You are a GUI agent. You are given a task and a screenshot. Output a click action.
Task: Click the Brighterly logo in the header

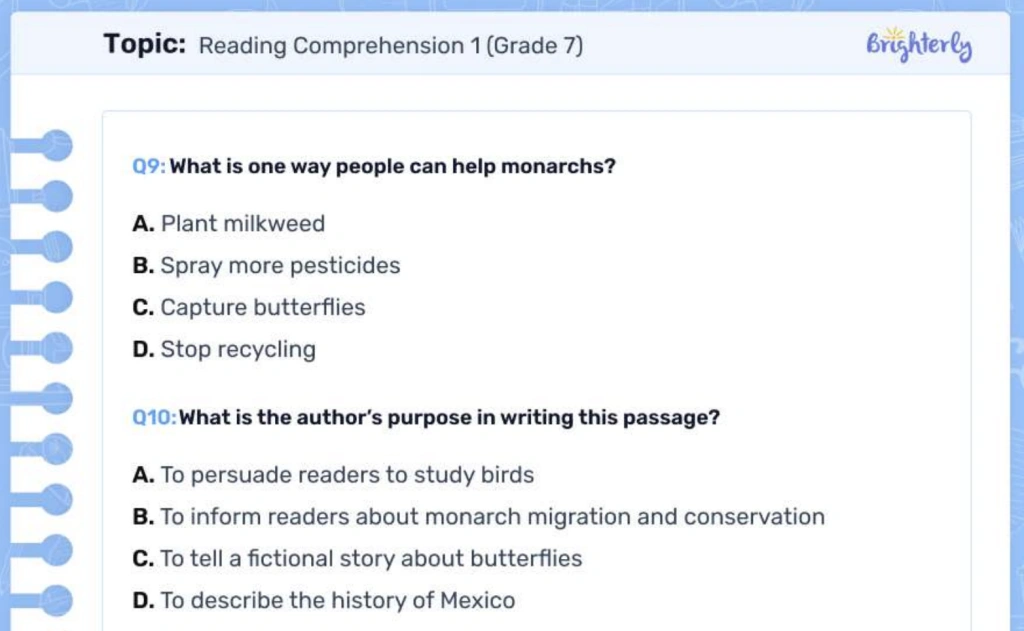tap(919, 46)
